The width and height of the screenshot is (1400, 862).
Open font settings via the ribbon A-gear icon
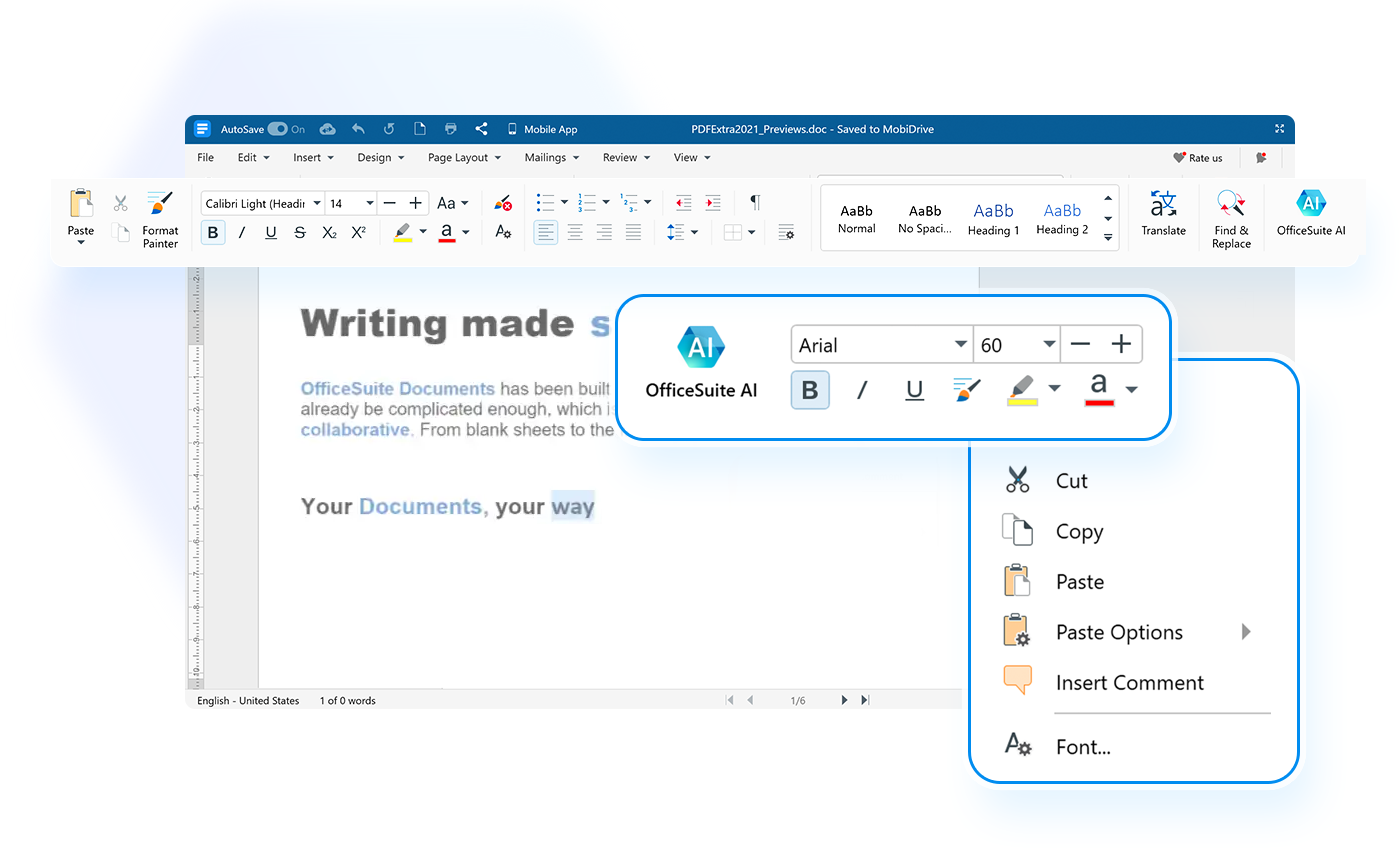pos(503,232)
